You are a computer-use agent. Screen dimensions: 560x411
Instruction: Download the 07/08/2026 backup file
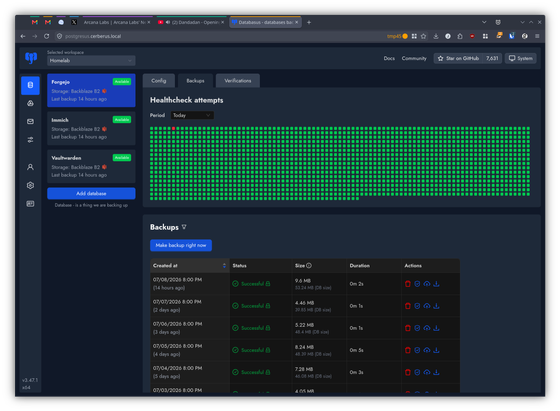click(x=436, y=284)
